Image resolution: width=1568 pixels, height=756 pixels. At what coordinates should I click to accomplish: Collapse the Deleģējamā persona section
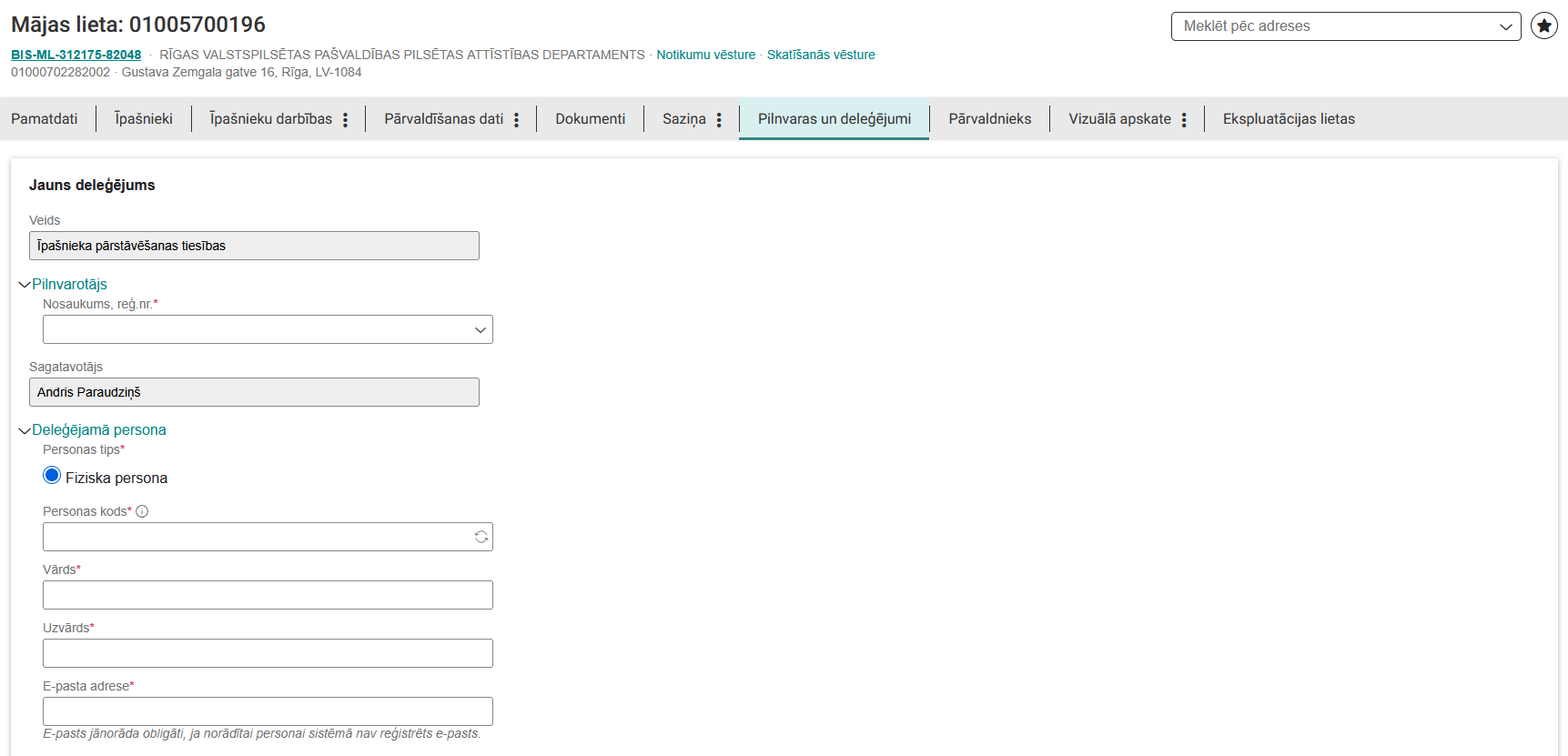pos(25,430)
